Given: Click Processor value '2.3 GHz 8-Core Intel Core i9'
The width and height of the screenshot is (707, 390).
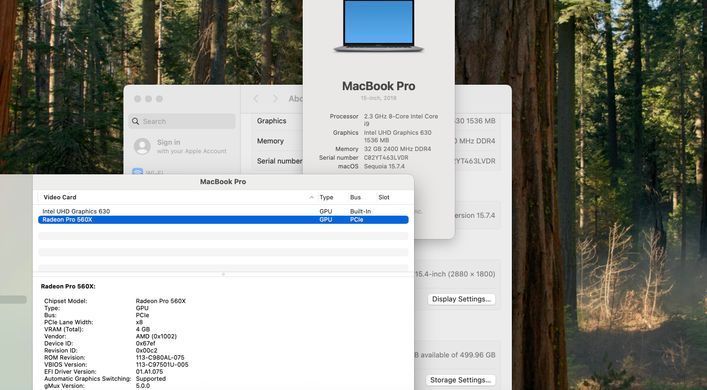Looking at the screenshot, I should pos(401,119).
